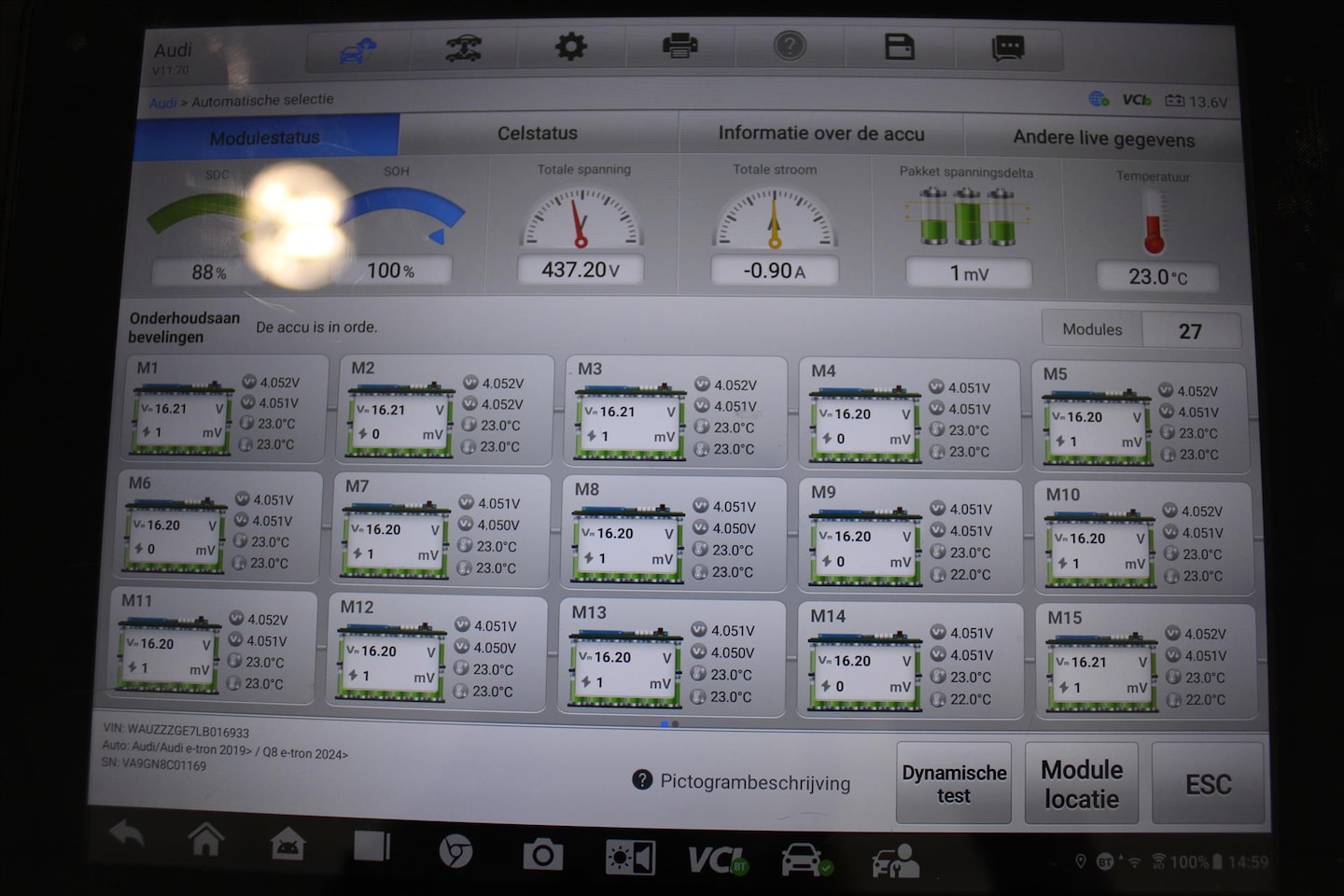Print the report using printer icon
Viewport: 1344px width, 896px height.
tap(680, 46)
